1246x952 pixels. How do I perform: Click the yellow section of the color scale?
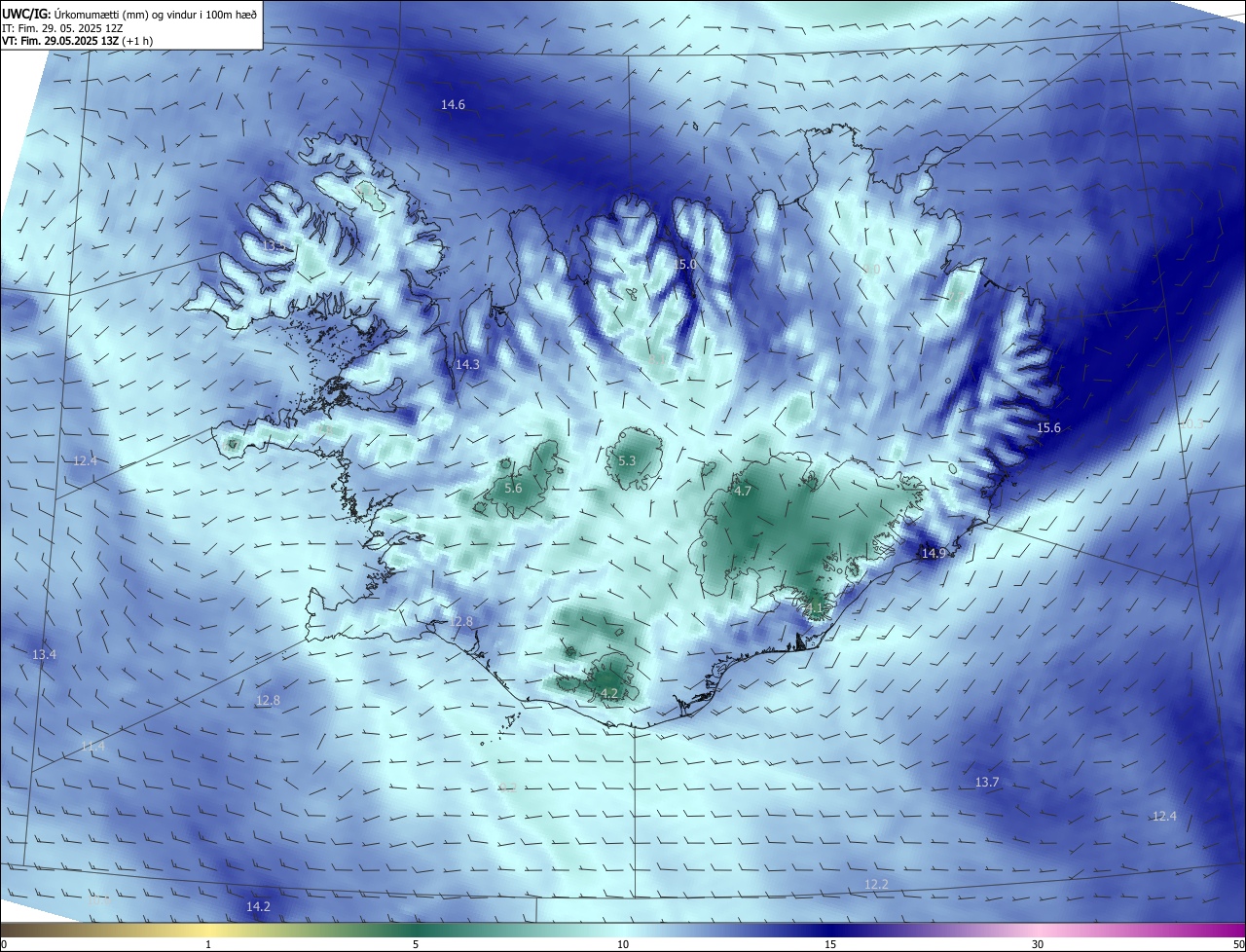(209, 930)
